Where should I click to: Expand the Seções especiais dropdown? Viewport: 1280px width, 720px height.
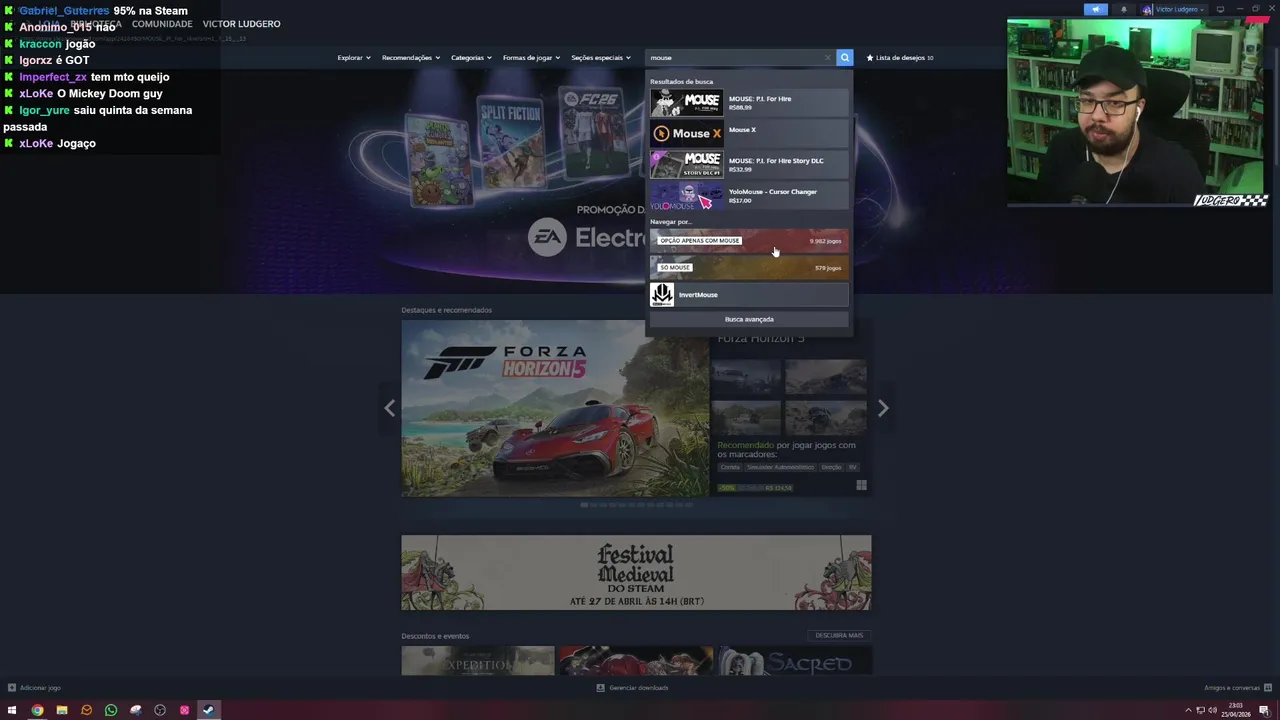click(x=601, y=58)
